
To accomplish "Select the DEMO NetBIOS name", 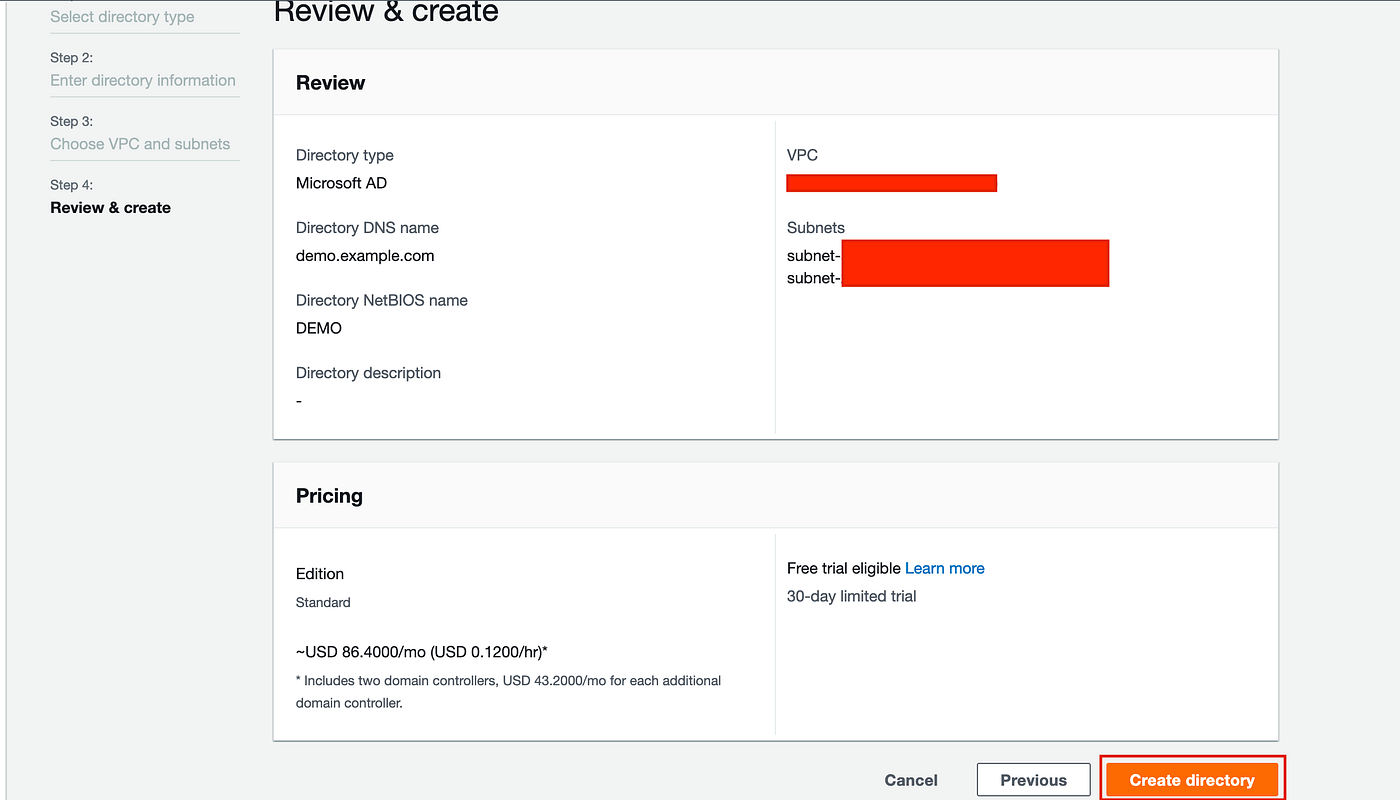I will pos(318,327).
